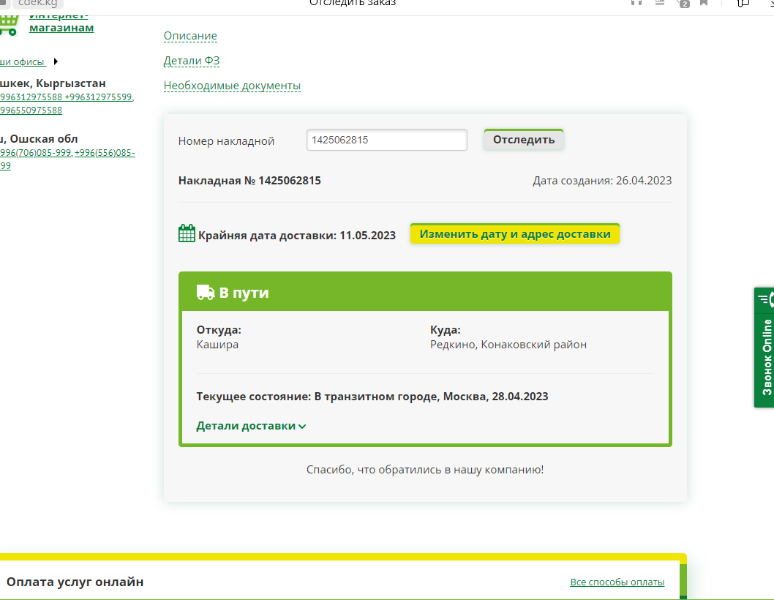Open the 'Звонок Online' side widget

click(x=765, y=350)
